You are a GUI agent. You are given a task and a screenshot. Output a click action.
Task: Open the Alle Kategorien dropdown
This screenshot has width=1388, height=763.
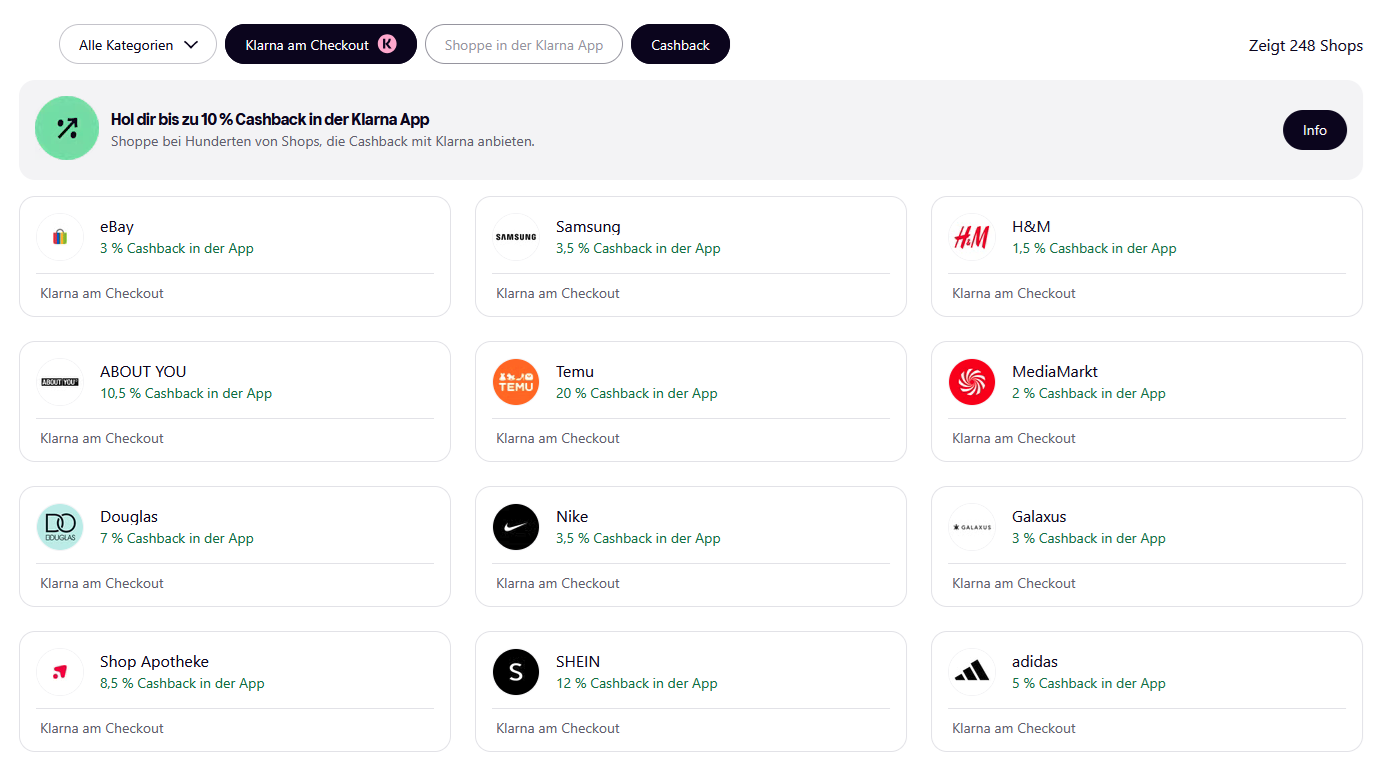pos(138,44)
